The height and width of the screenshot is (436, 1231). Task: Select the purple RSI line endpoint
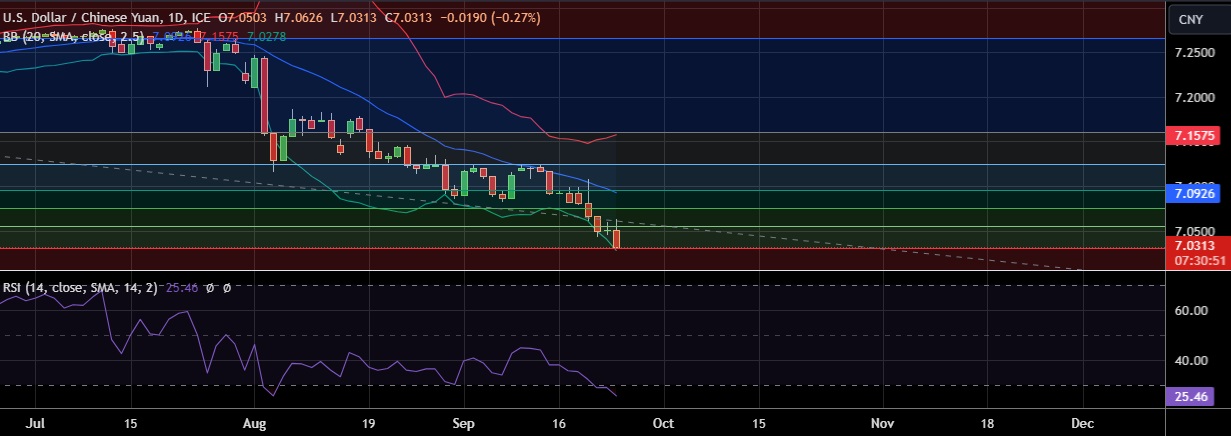pyautogui.click(x=617, y=396)
